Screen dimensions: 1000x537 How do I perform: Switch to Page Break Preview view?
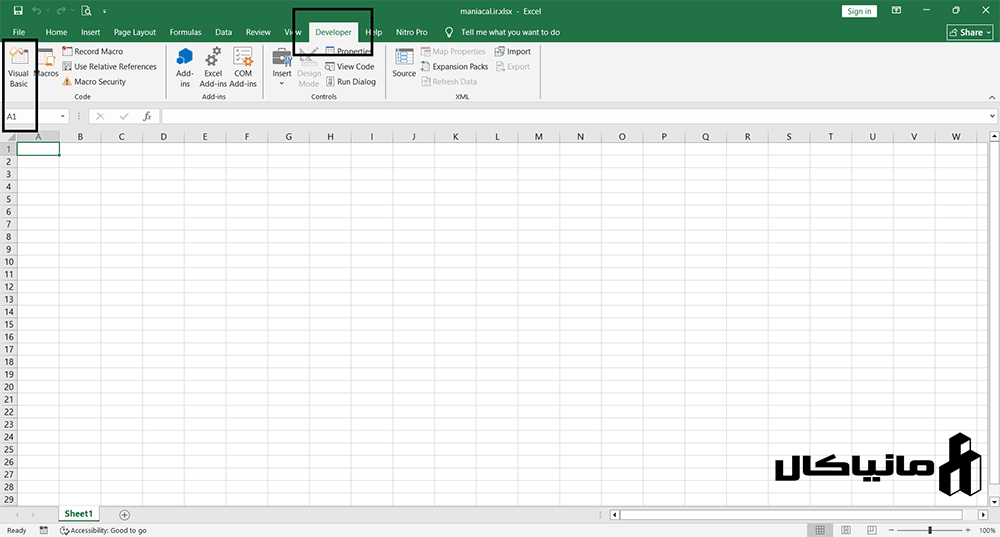(x=872, y=530)
